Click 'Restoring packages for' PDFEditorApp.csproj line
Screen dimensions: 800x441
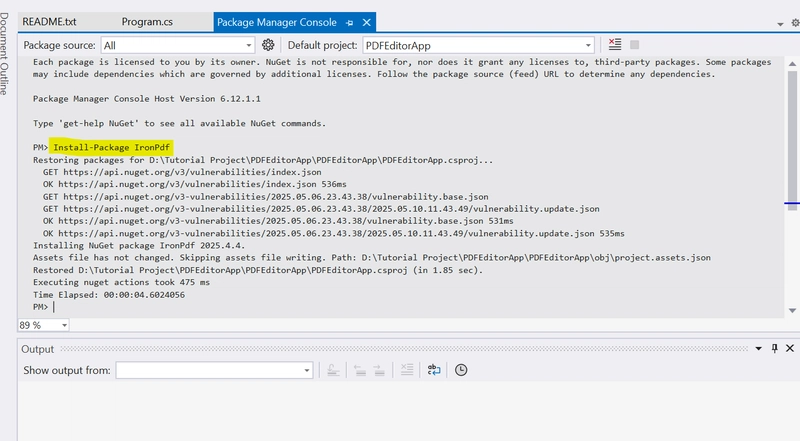[263, 160]
